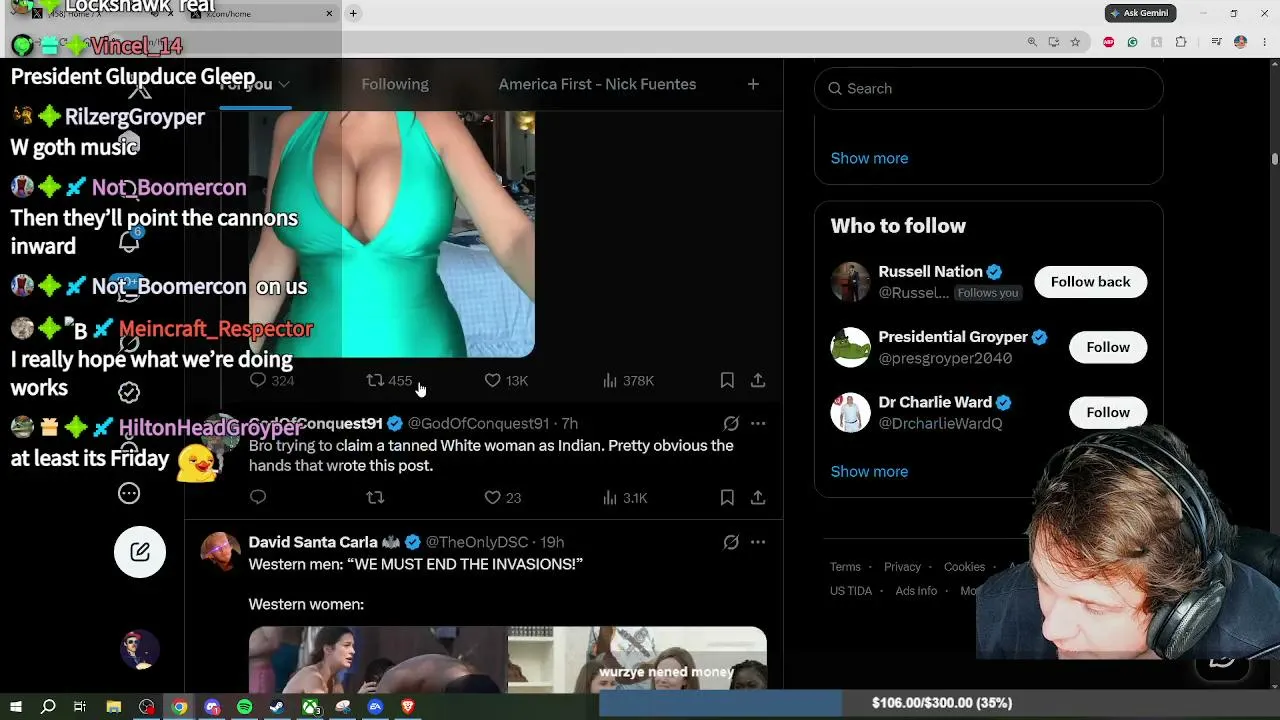Click the X search box
The width and height of the screenshot is (1280, 720).
coord(989,88)
